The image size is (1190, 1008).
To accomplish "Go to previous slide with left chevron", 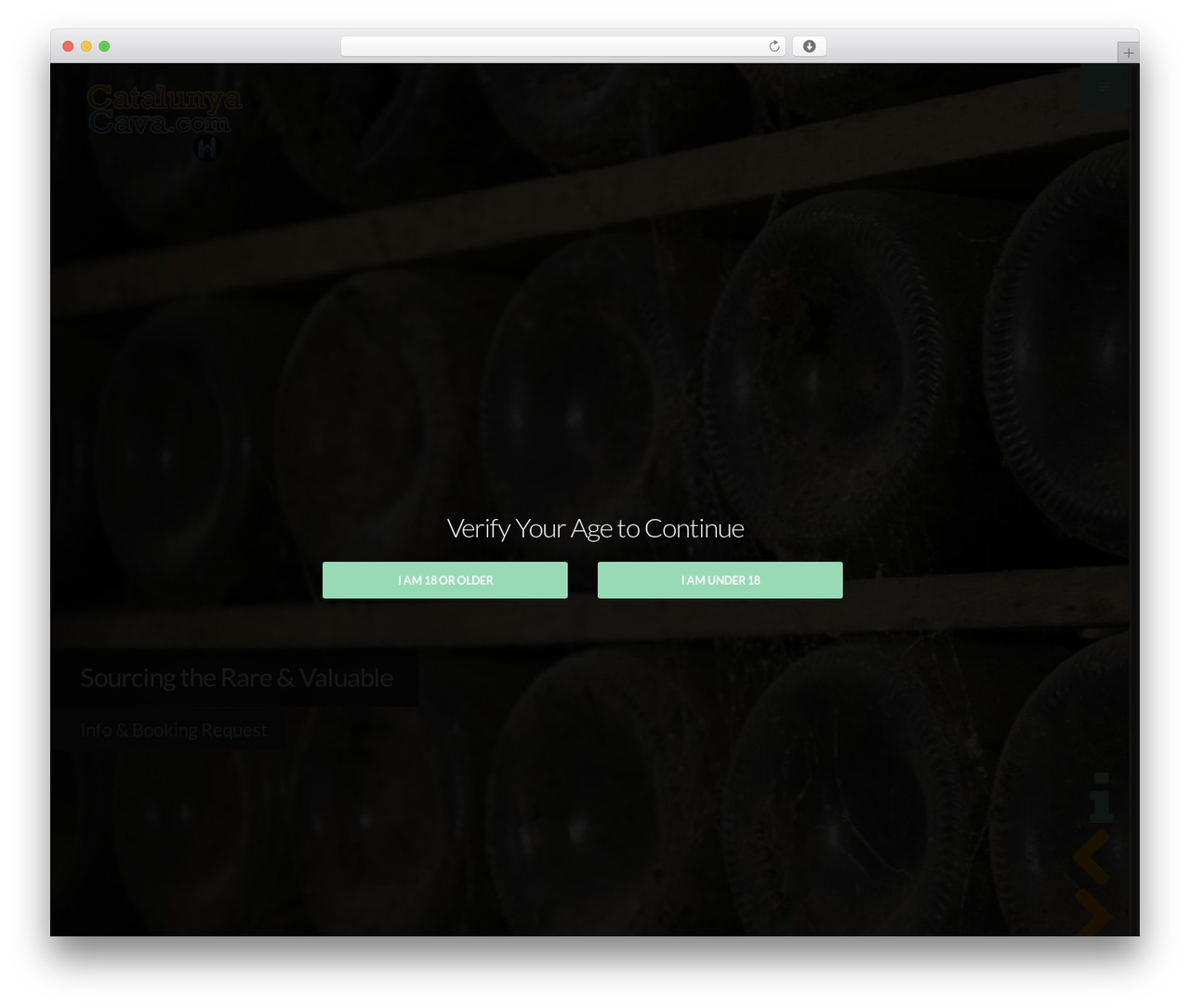I will pyautogui.click(x=1091, y=855).
